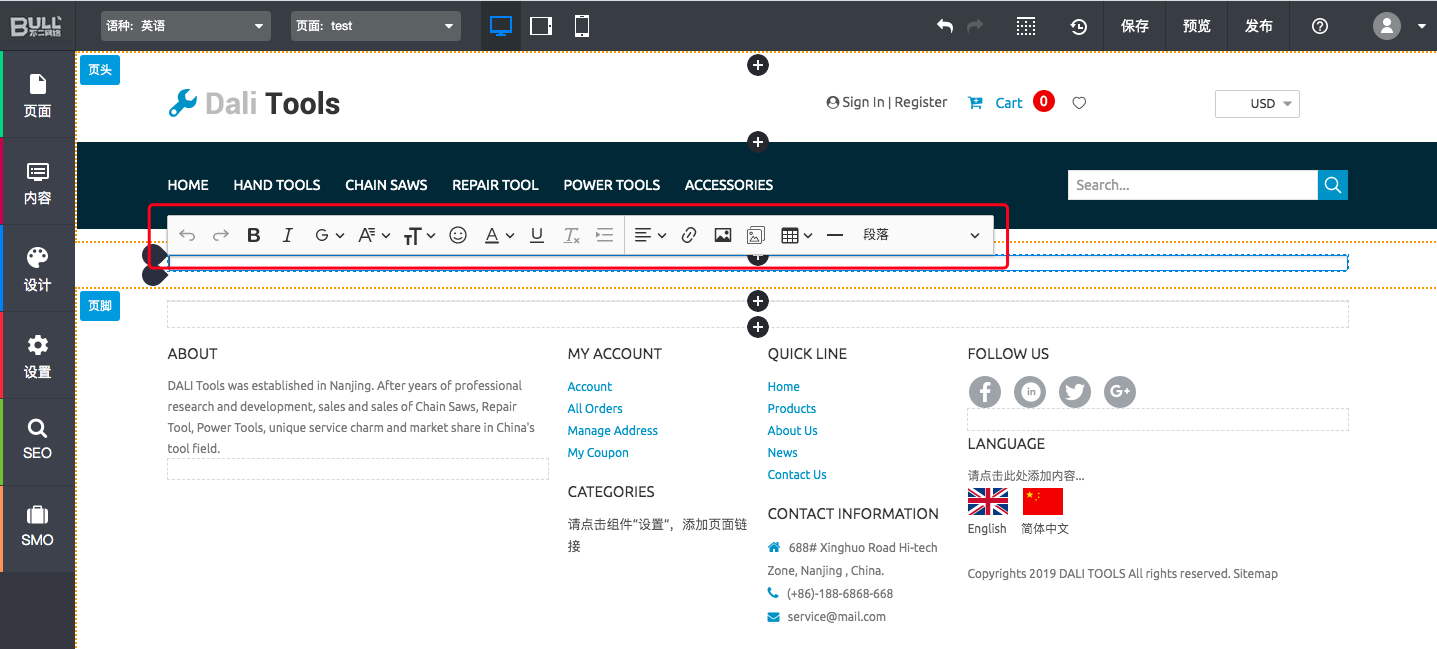This screenshot has width=1437, height=649.
Task: Open the text font color picker
Action: pyautogui.click(x=499, y=235)
